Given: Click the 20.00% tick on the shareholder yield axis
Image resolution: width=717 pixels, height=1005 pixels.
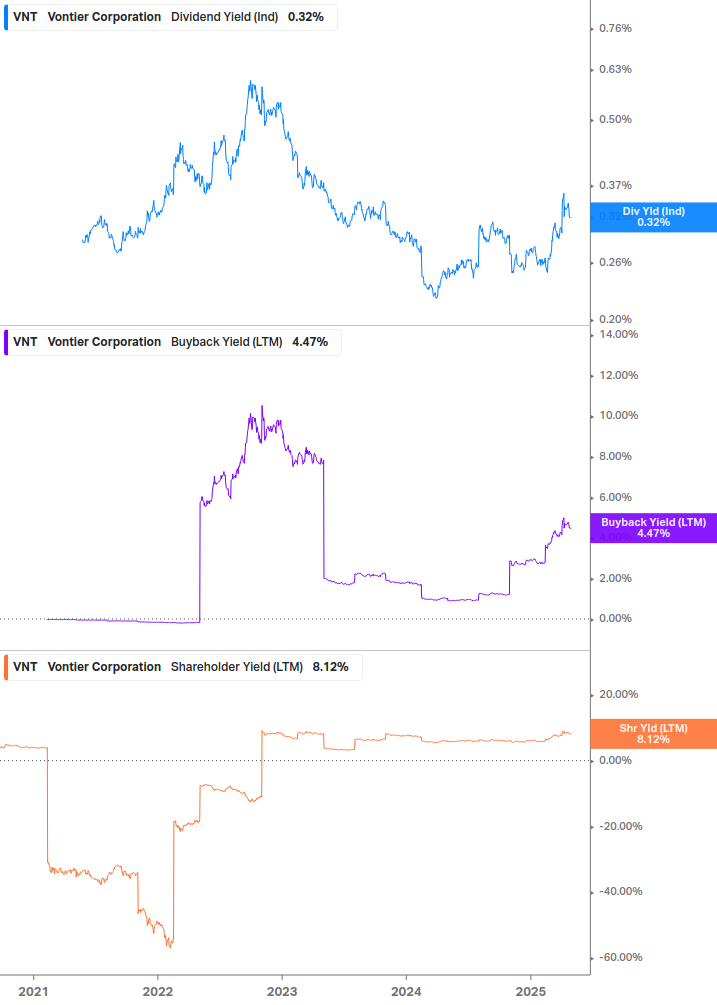Looking at the screenshot, I should pos(618,694).
